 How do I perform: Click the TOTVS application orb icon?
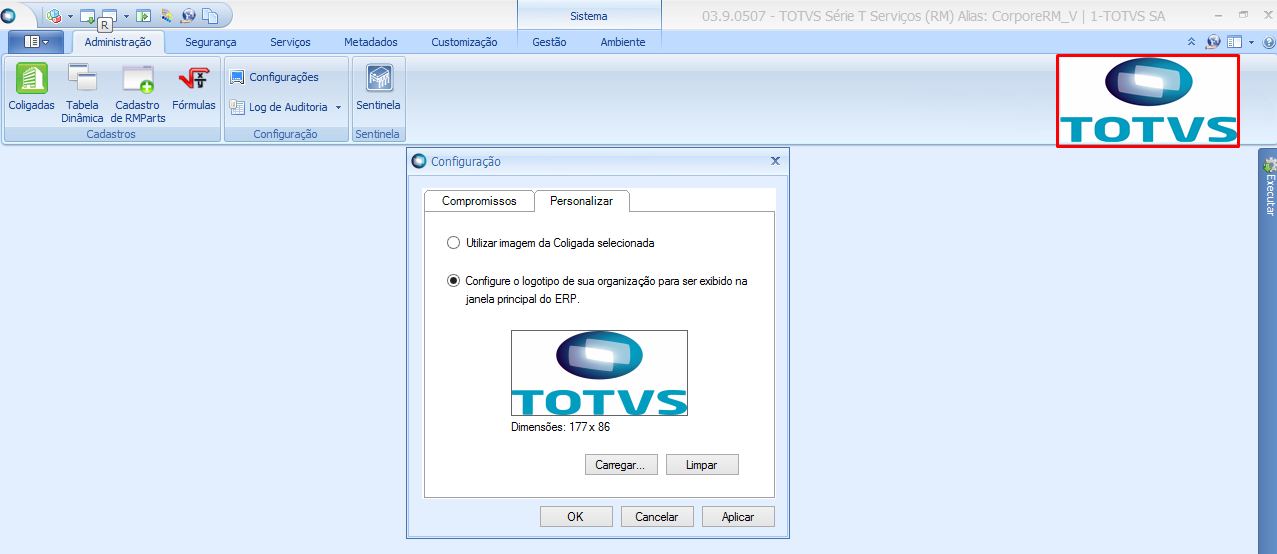[9, 15]
